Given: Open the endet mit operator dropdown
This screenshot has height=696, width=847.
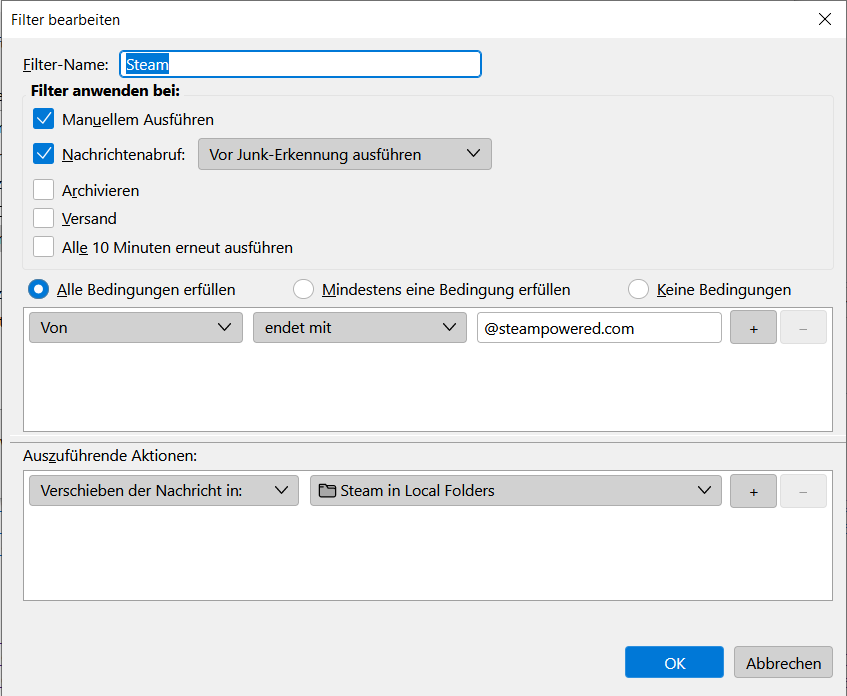Looking at the screenshot, I should (x=360, y=327).
